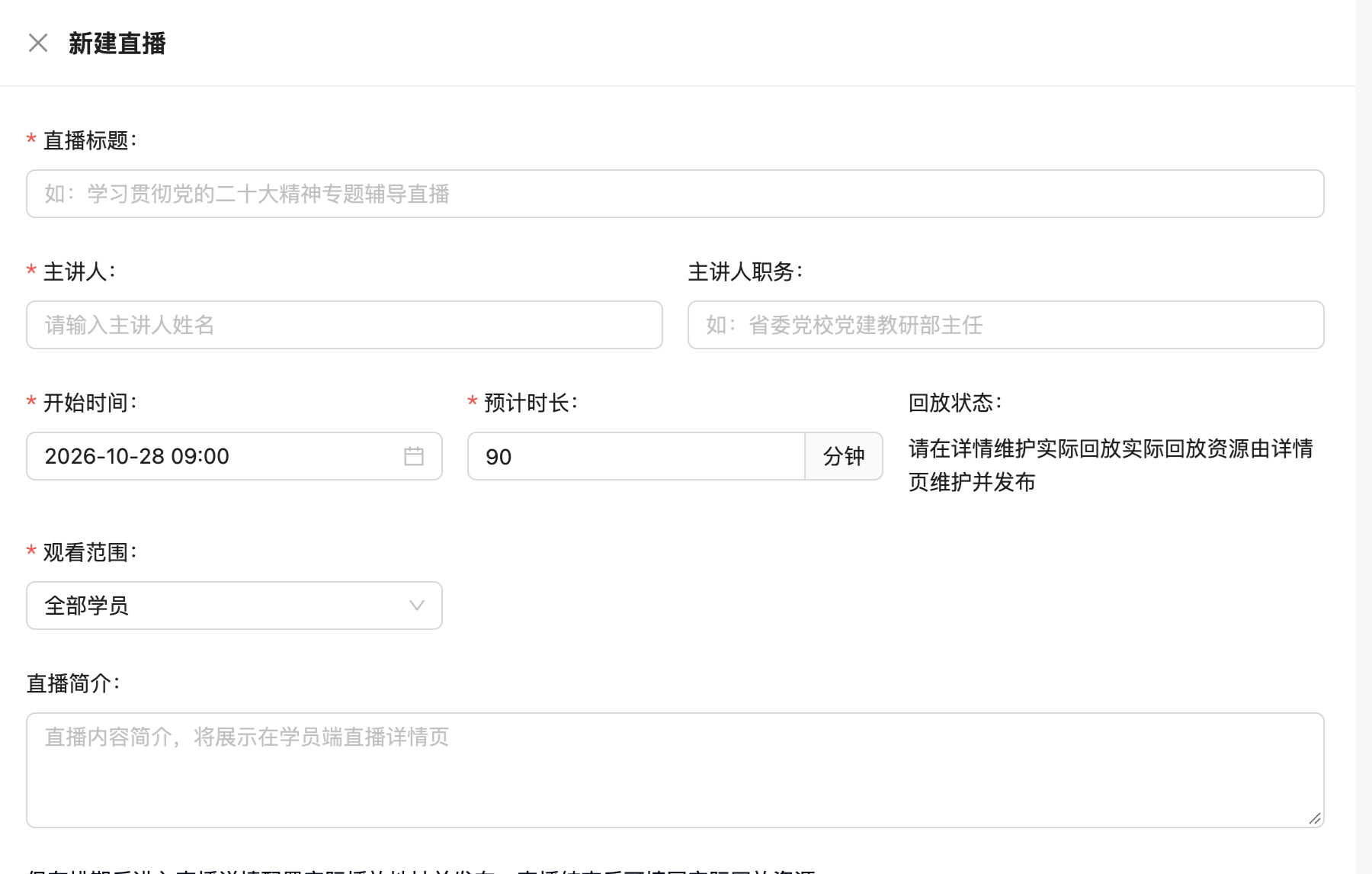Click the 分钟 unit addon
The width and height of the screenshot is (1372, 874).
tap(844, 456)
